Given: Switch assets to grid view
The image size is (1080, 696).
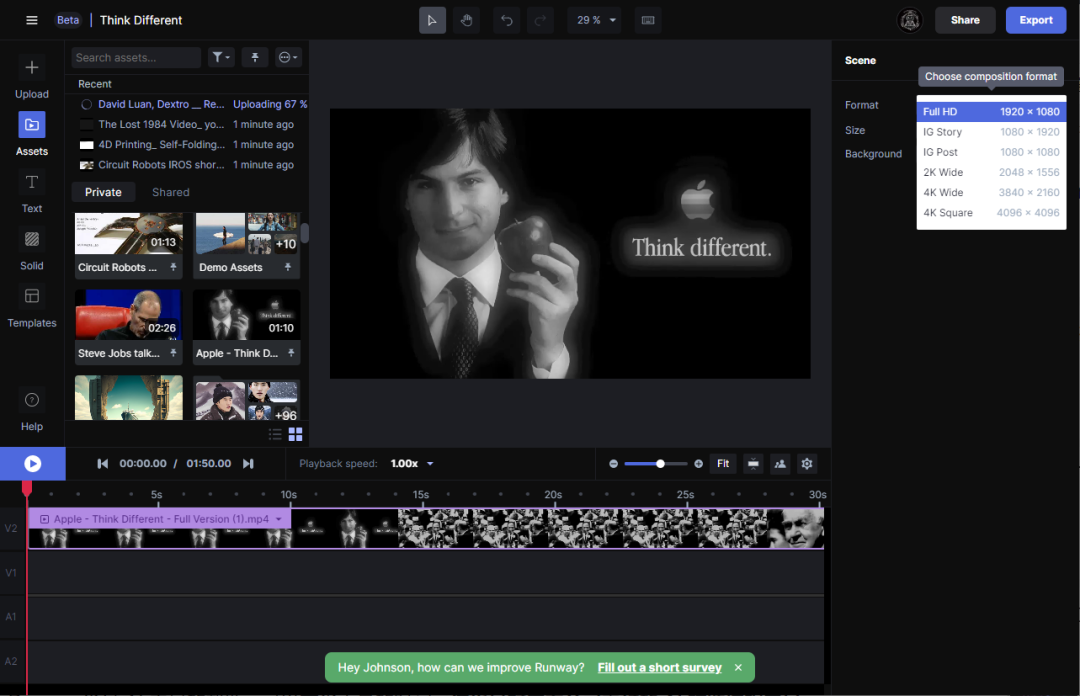Looking at the screenshot, I should tap(296, 434).
